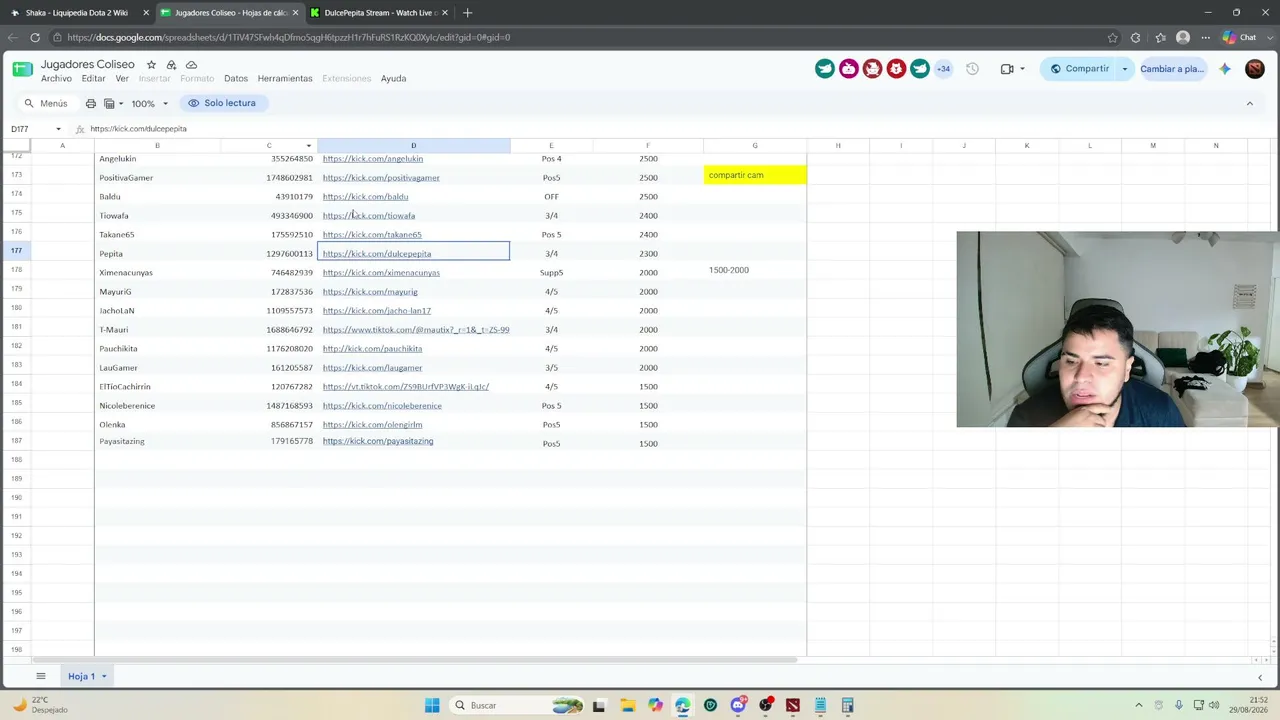Bookmark this page with star icon
The height and width of the screenshot is (720, 1280).
(x=1112, y=37)
